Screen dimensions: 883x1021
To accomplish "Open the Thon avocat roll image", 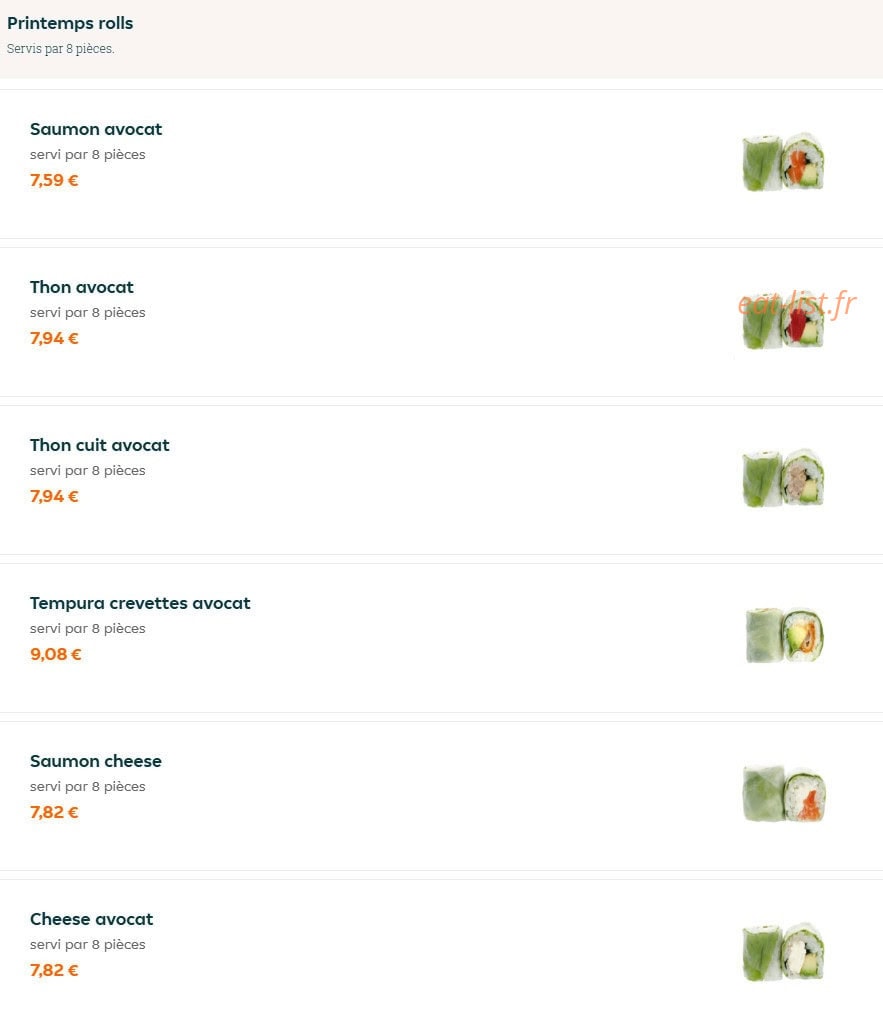I will coord(783,320).
